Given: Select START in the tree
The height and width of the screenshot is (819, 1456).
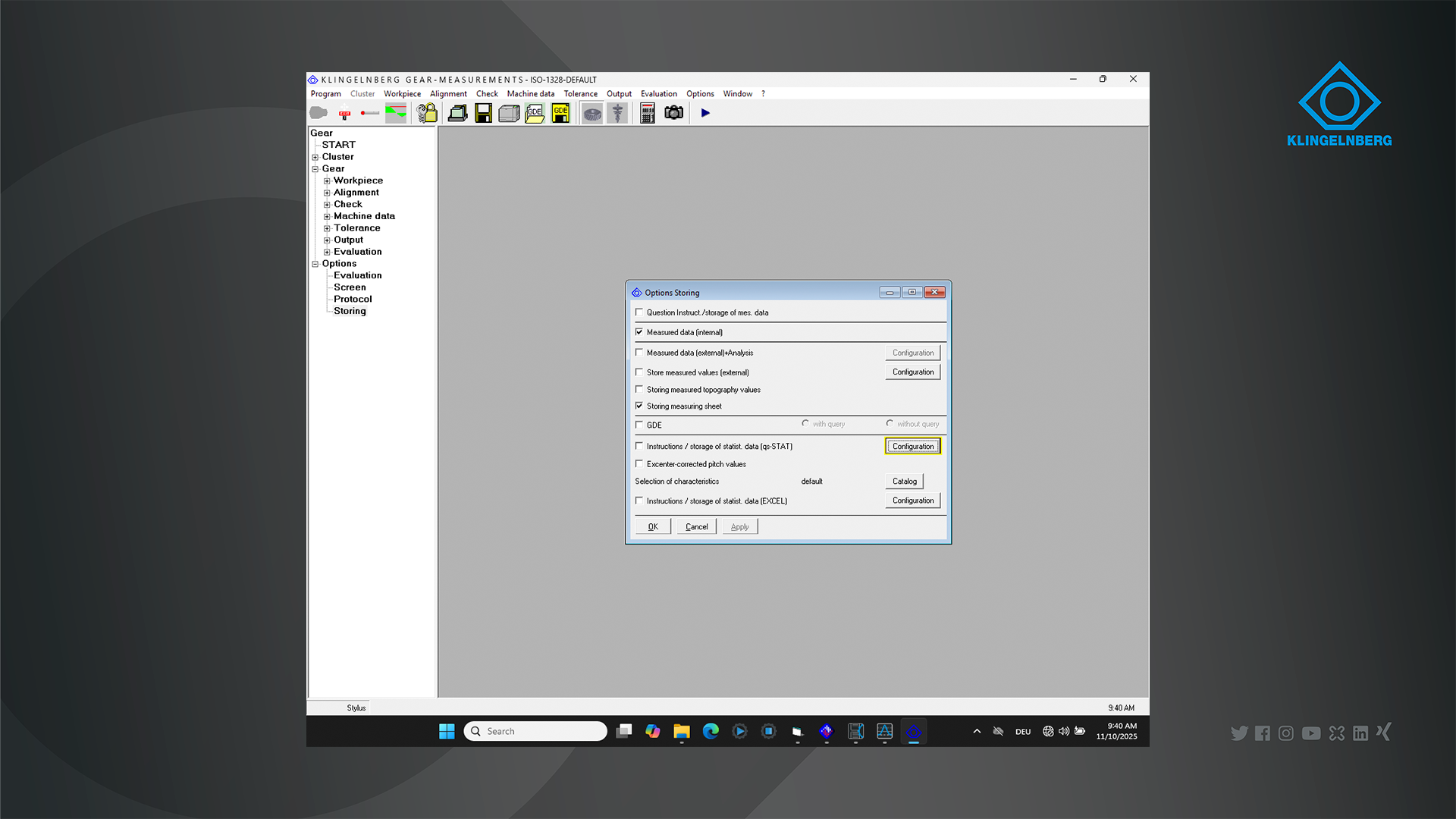Looking at the screenshot, I should [x=338, y=145].
